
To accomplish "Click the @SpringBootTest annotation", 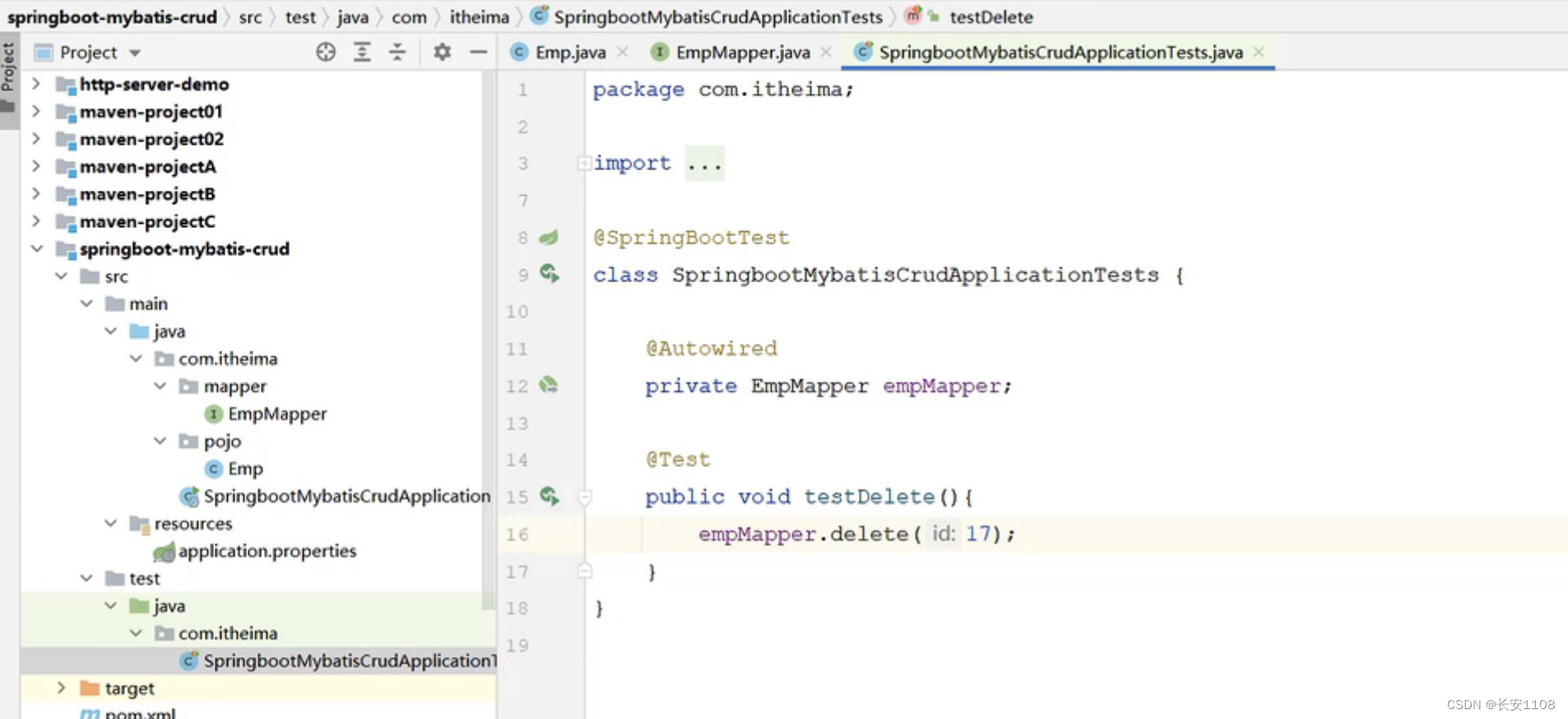I will click(x=691, y=238).
